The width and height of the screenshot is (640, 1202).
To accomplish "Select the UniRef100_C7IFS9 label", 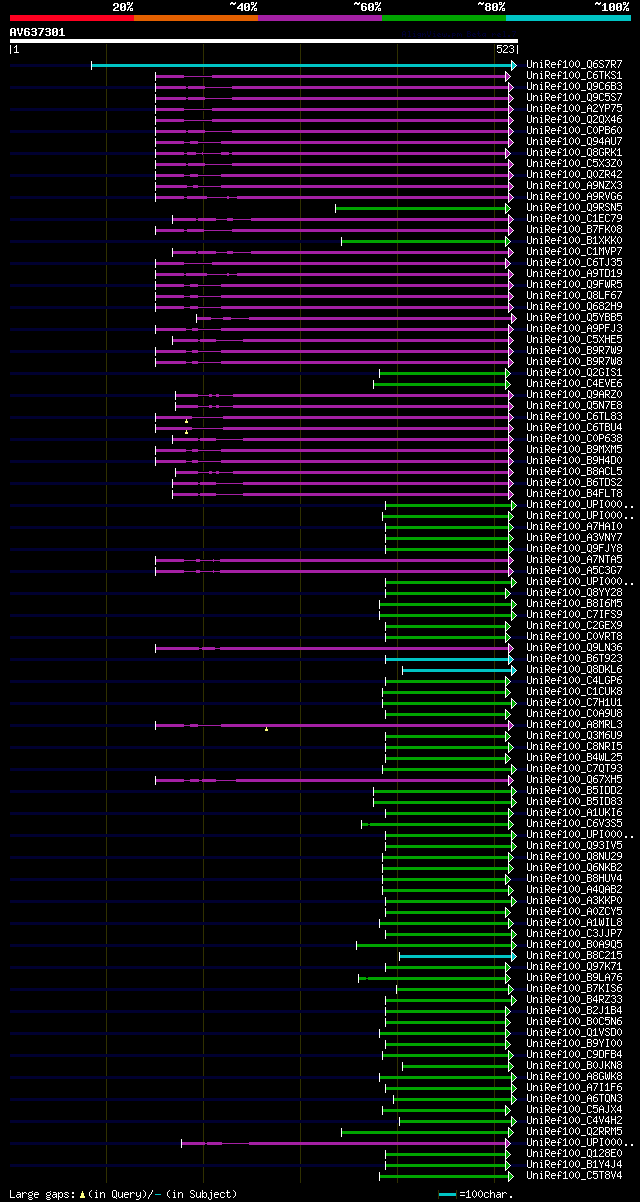I will [x=574, y=615].
